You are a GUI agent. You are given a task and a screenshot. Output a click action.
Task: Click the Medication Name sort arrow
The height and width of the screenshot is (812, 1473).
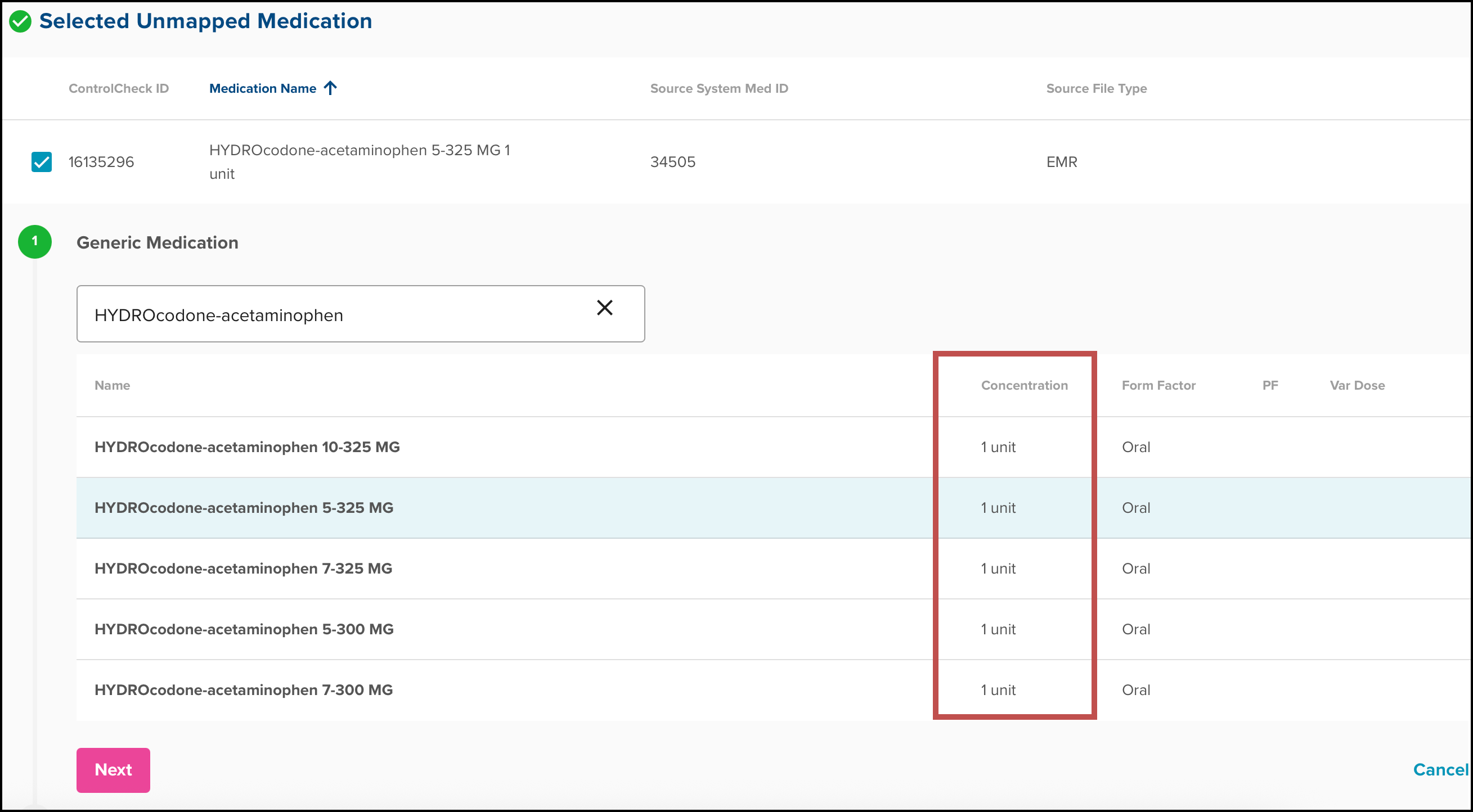point(330,88)
